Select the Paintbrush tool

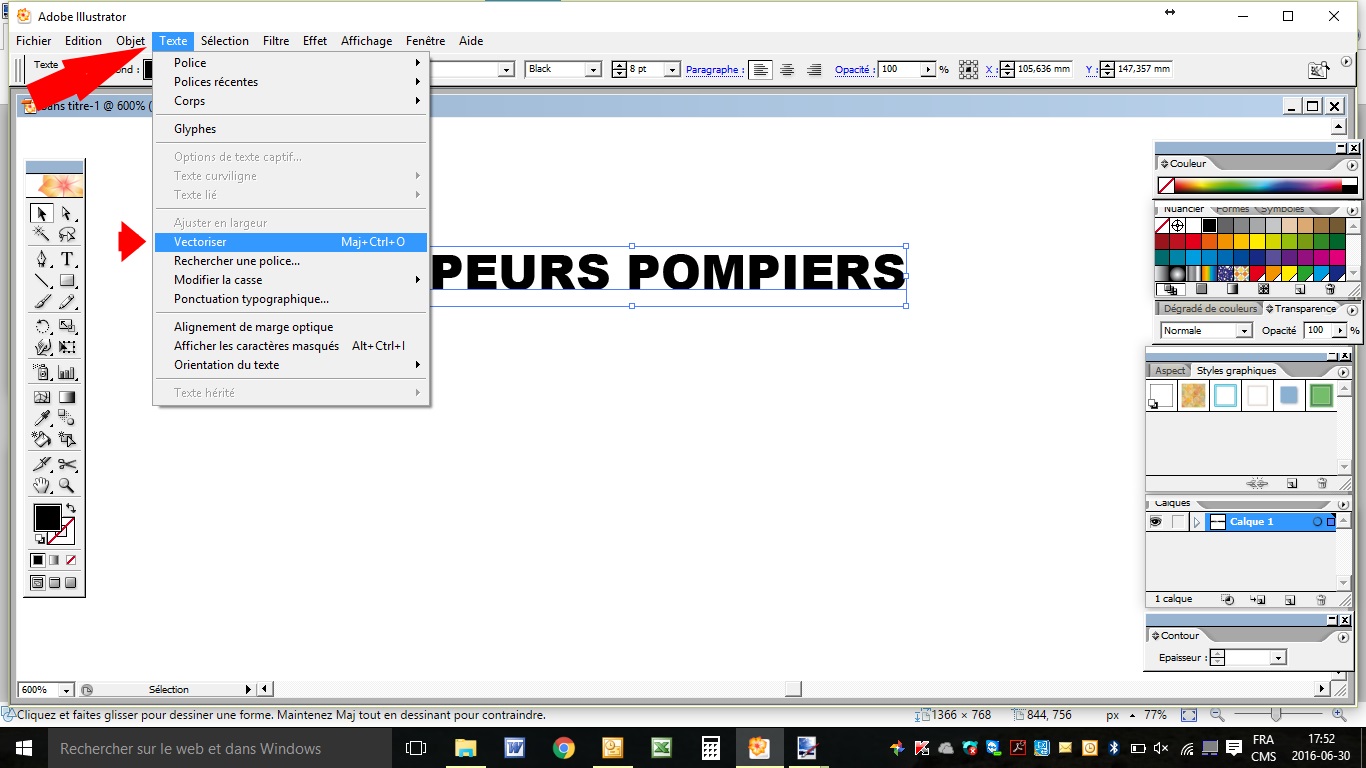pos(42,301)
